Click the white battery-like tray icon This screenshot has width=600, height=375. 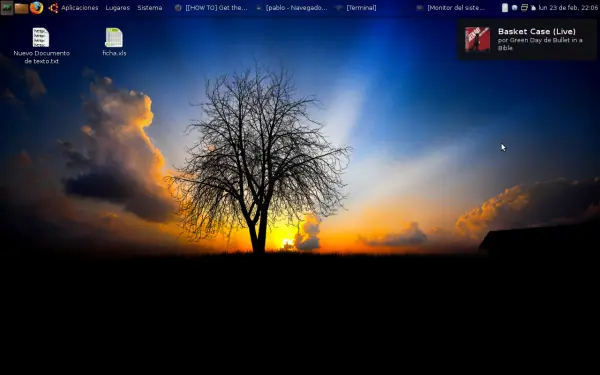tap(505, 8)
